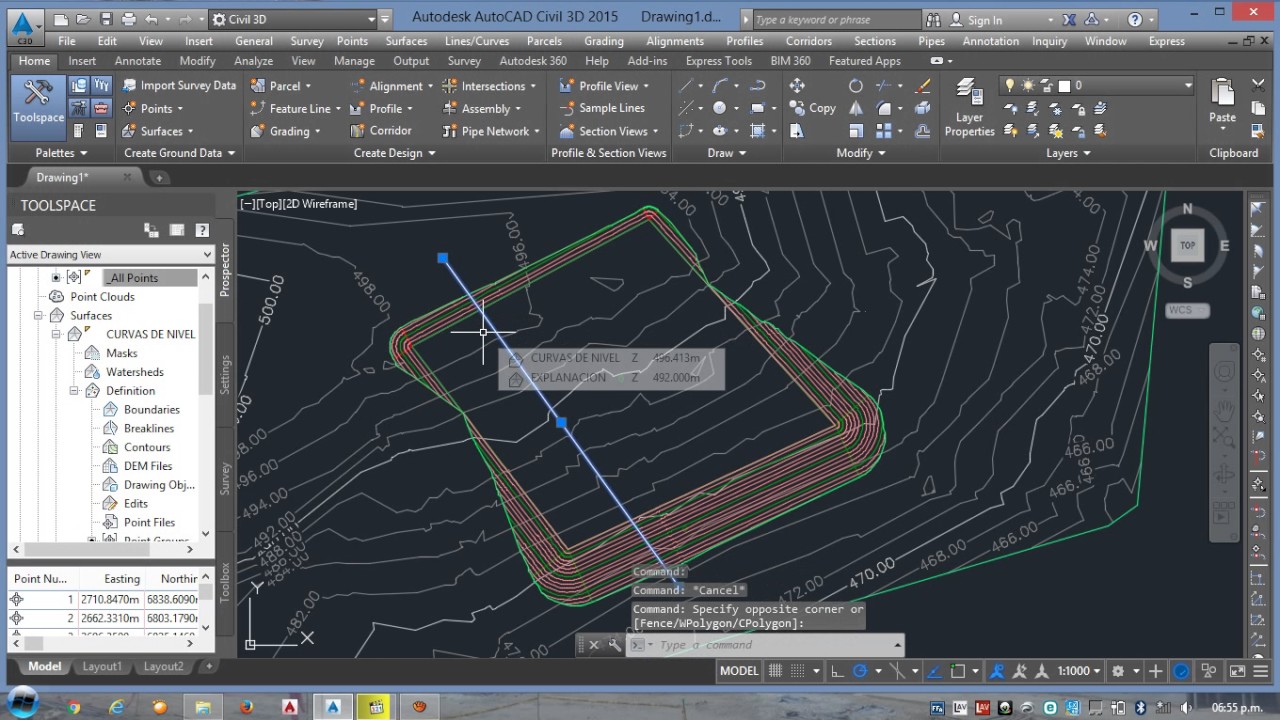Viewport: 1280px width, 720px height.
Task: Collapse the CURVAS DE NIVEL surface node
Action: 56,334
